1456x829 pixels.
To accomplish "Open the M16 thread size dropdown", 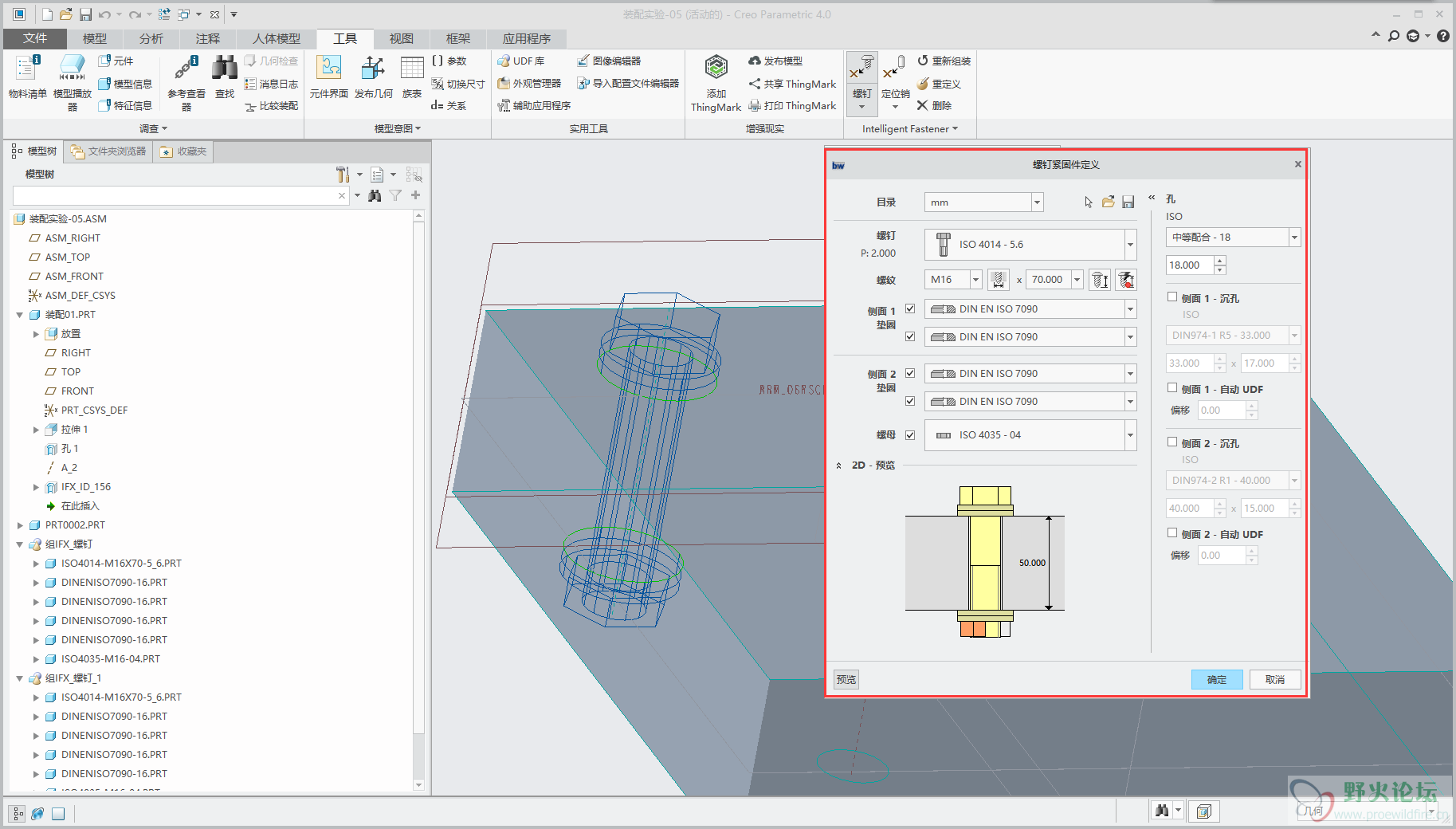I will 975,280.
